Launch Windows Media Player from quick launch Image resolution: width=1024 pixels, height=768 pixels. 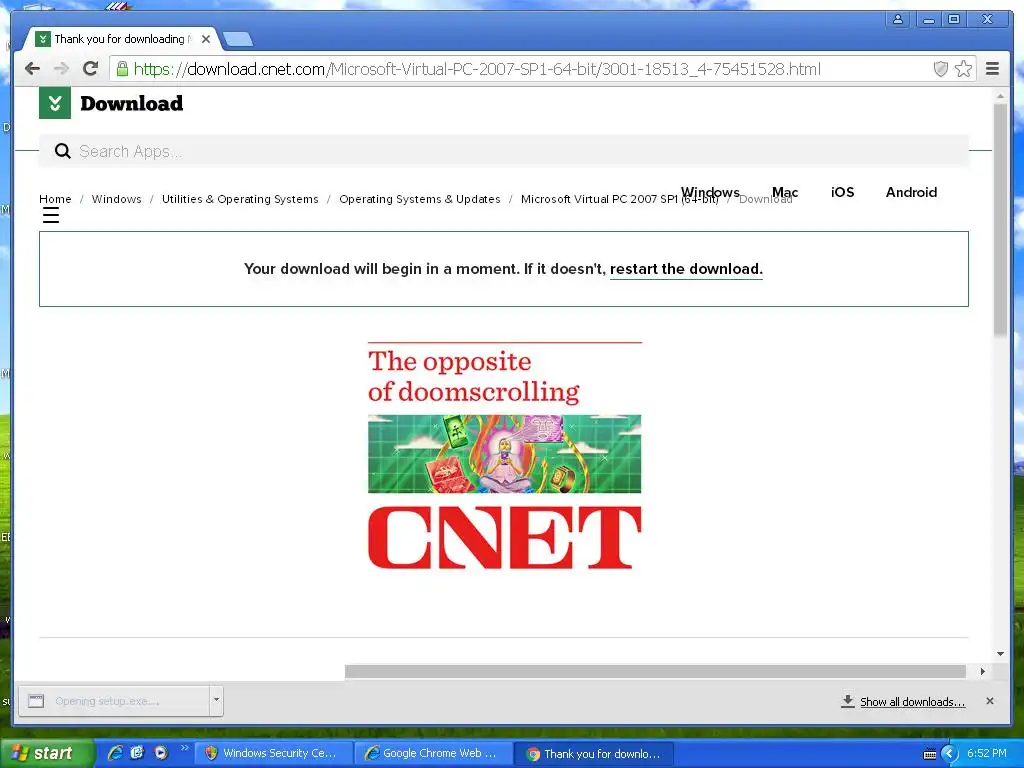(160, 753)
